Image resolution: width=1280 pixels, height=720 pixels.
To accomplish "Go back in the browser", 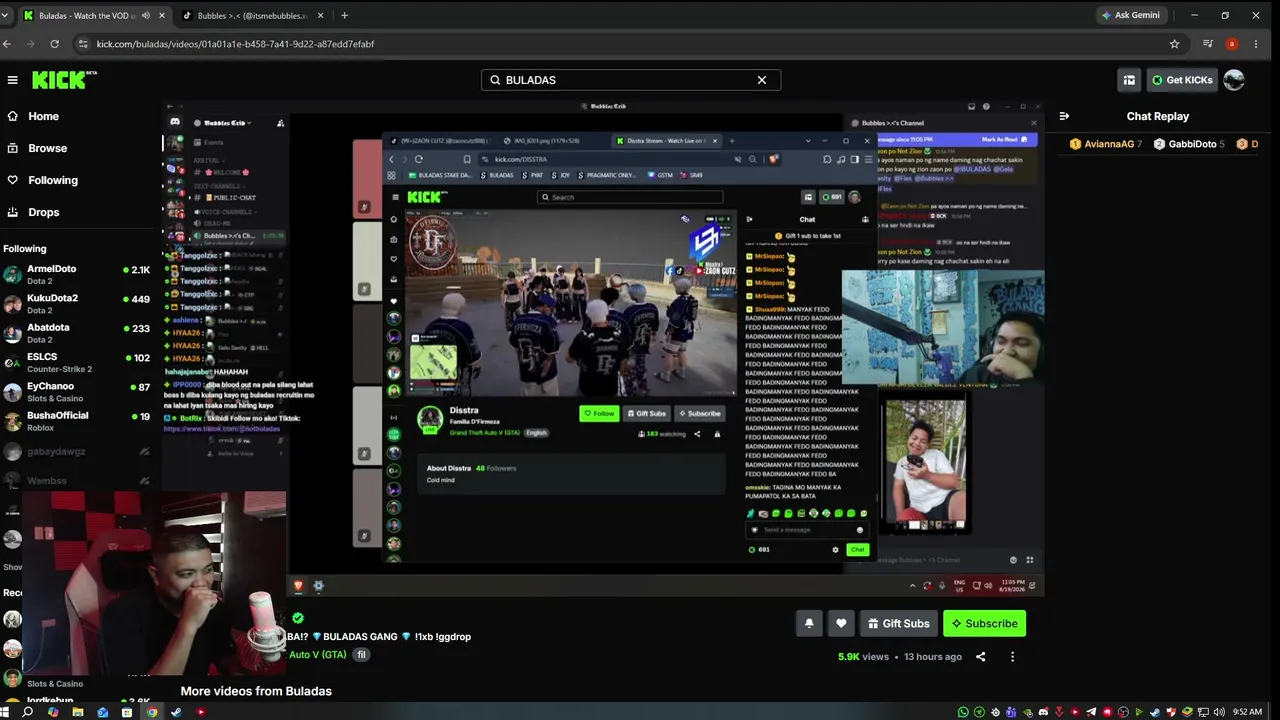I will tap(7, 44).
